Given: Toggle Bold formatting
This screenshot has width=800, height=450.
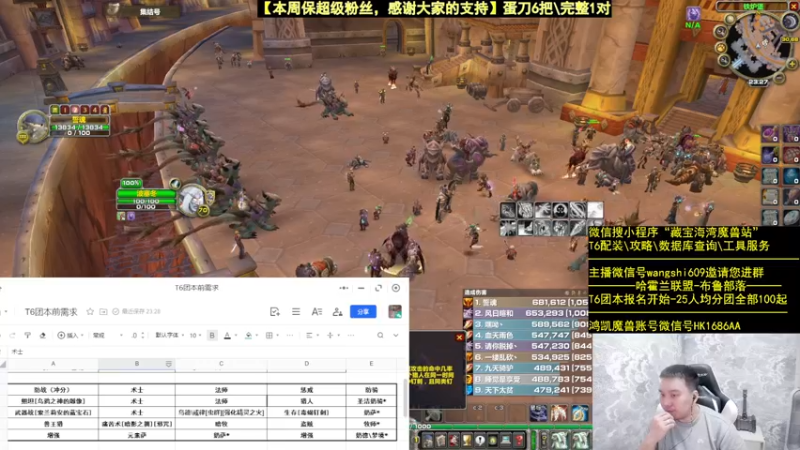Looking at the screenshot, I should click(x=212, y=335).
